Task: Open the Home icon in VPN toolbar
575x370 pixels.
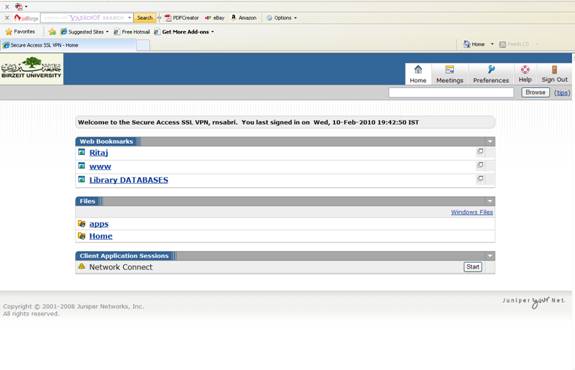Action: (418, 69)
